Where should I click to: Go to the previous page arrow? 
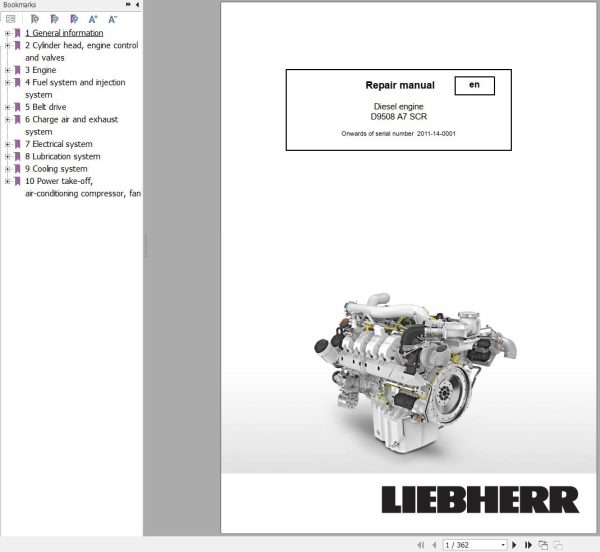coord(434,545)
